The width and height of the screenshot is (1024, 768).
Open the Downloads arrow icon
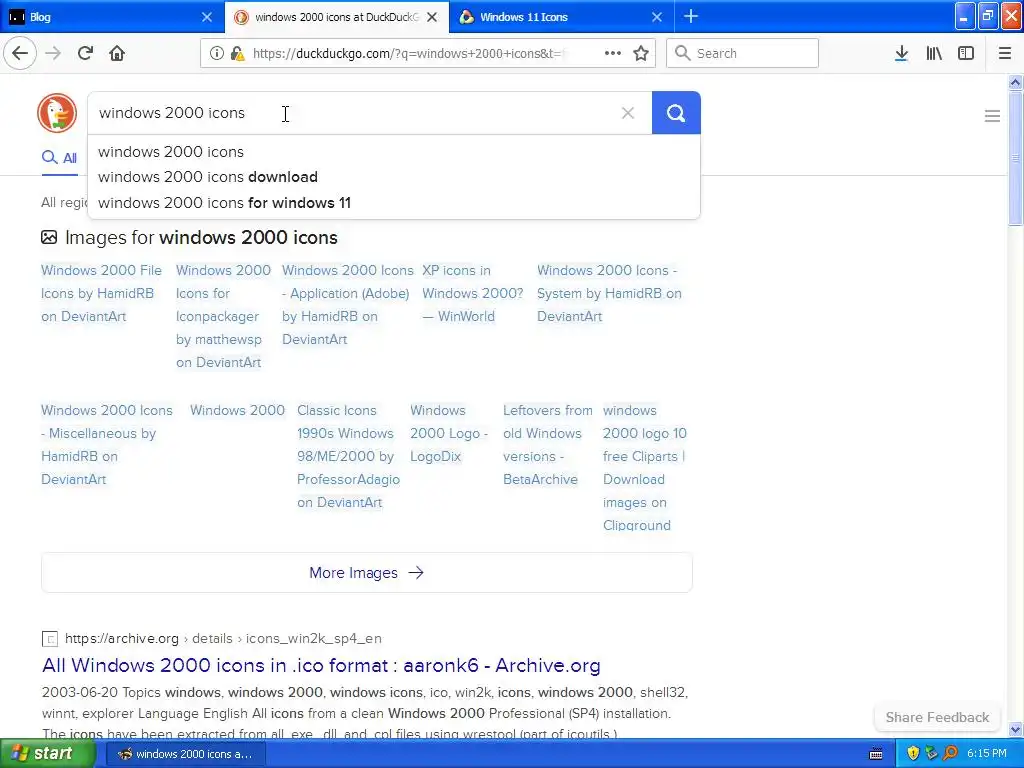(901, 54)
